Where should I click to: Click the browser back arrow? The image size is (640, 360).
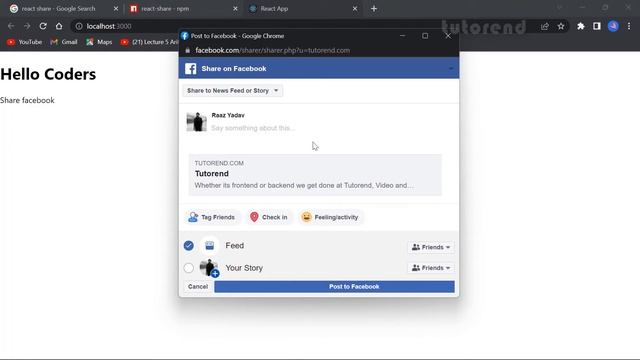[11, 26]
